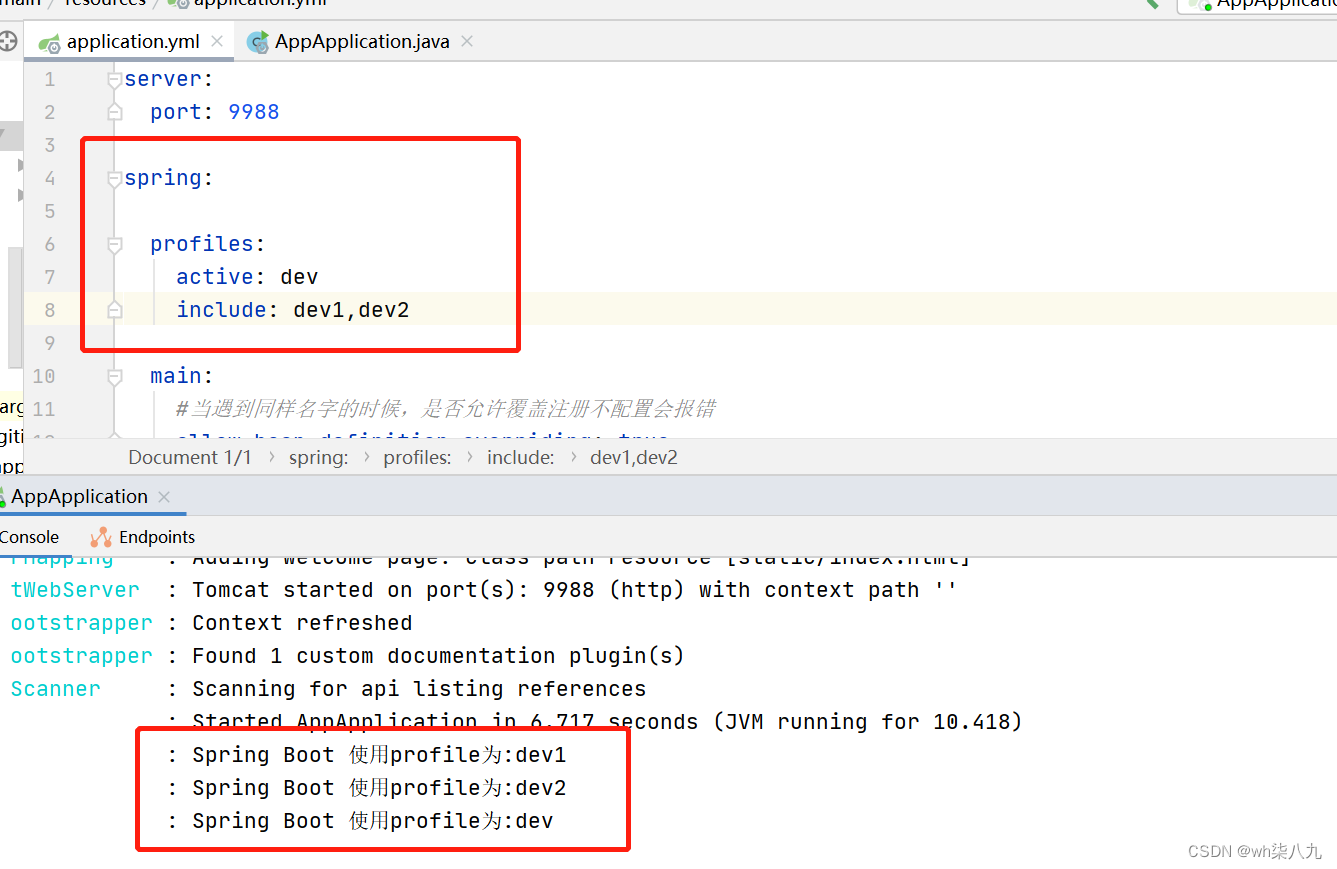The height and width of the screenshot is (869, 1337).
Task: Click 'Scanning for api listing references' log line
Action: [x=419, y=689]
